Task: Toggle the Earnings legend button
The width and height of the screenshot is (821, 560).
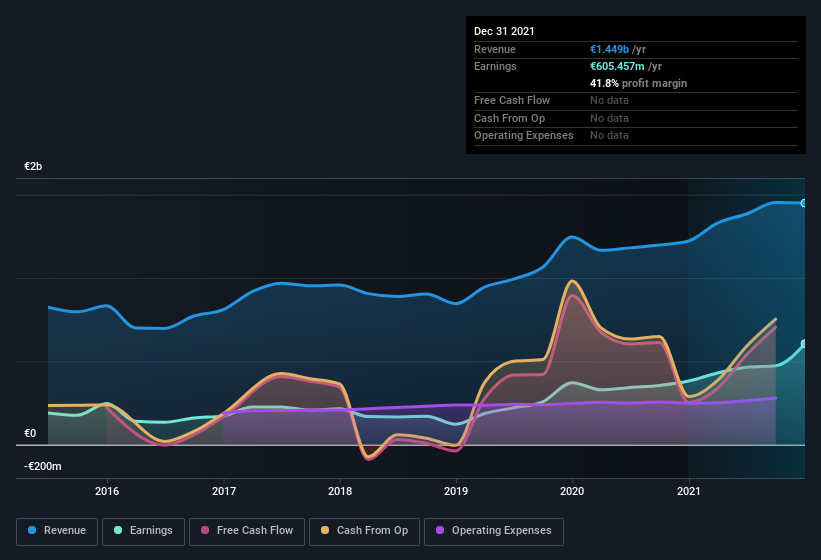Action: [x=143, y=531]
